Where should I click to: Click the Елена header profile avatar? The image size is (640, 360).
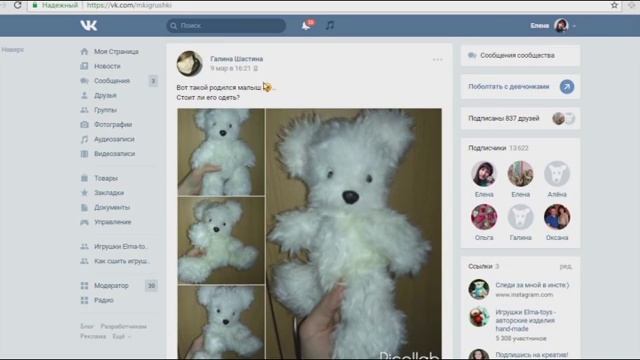click(561, 25)
